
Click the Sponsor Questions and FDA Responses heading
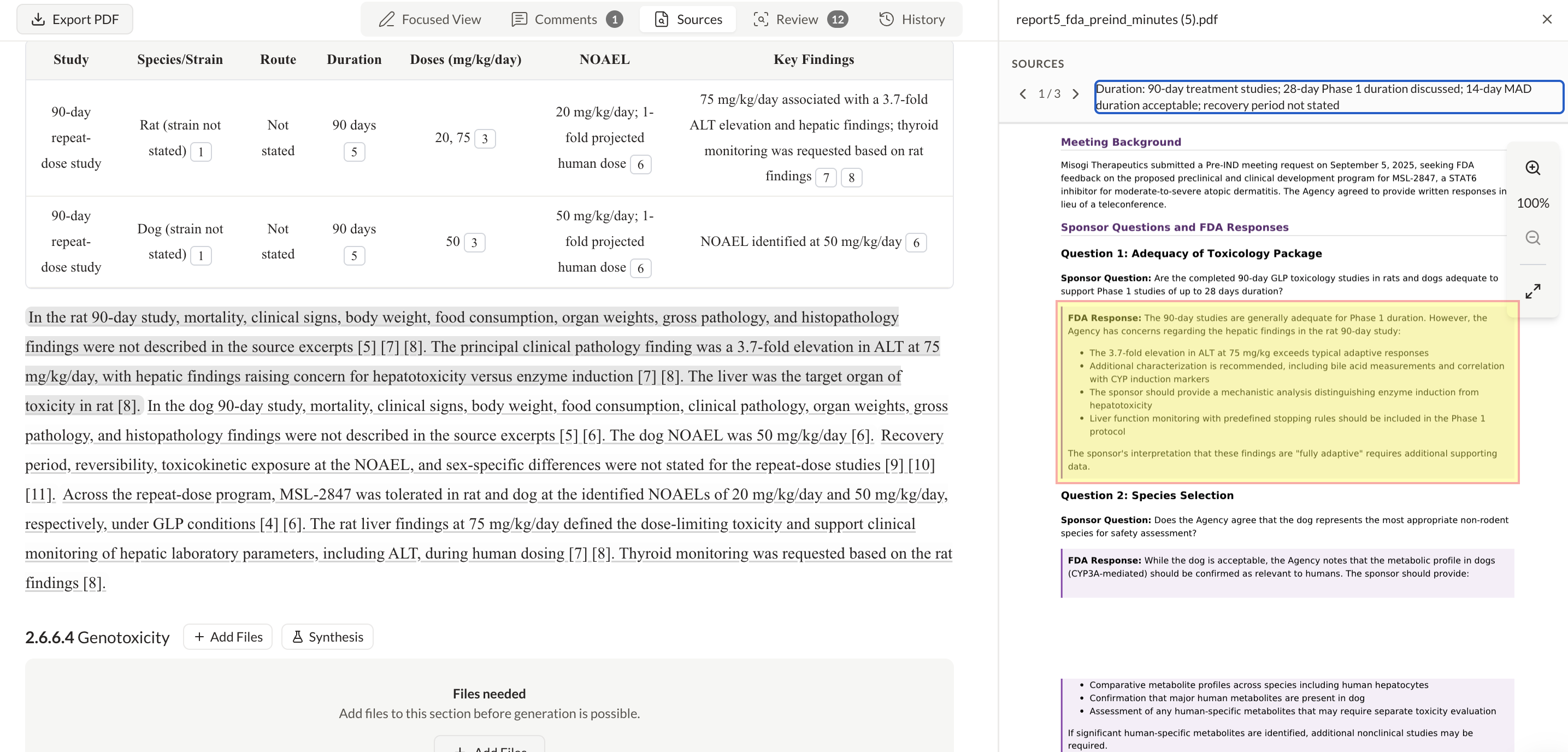click(x=1174, y=228)
